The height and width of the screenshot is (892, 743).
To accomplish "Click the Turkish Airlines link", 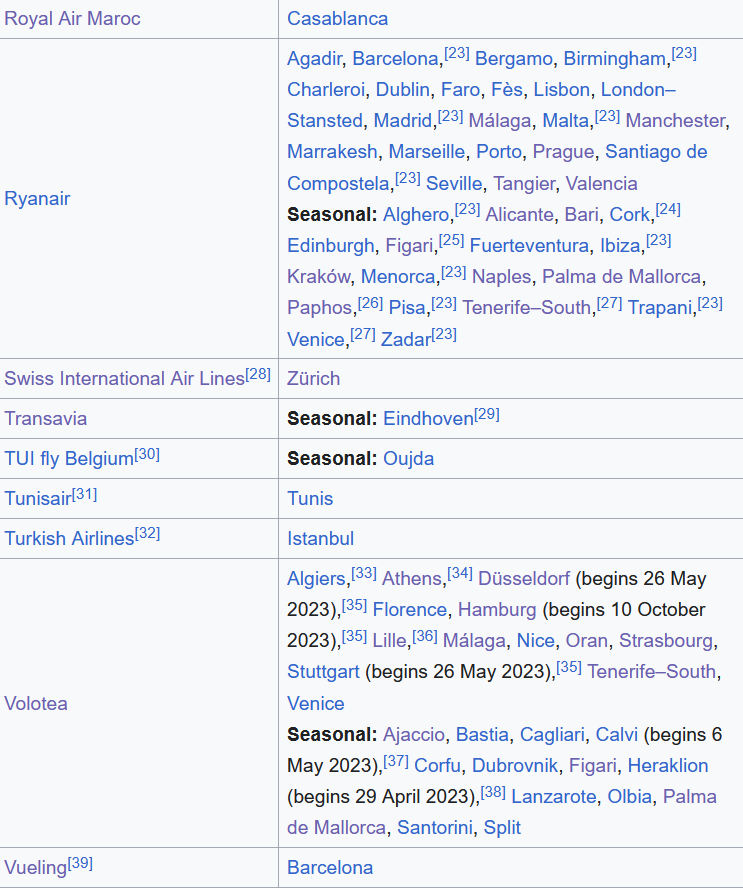I will click(x=68, y=539).
